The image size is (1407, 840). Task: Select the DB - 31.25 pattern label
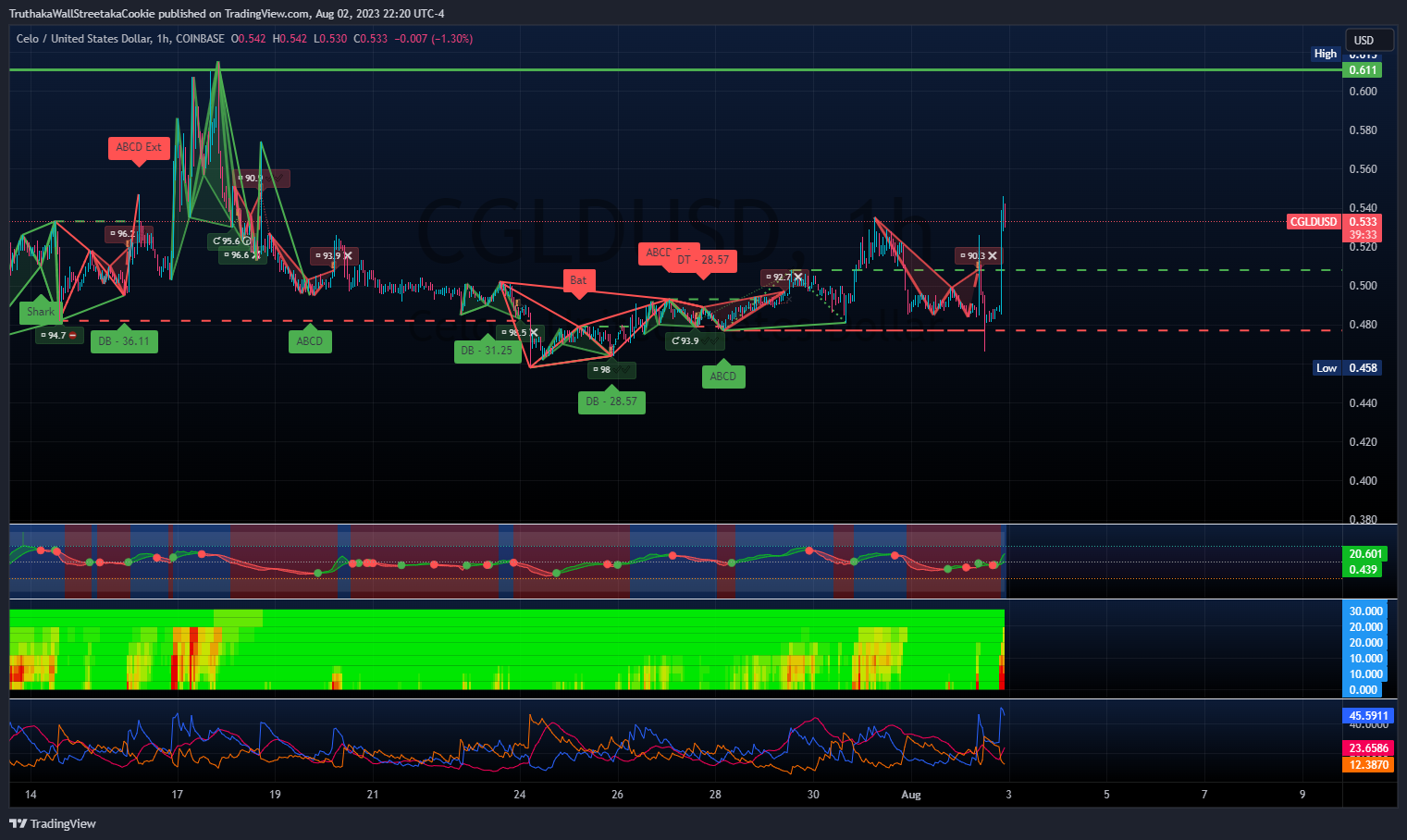(487, 351)
